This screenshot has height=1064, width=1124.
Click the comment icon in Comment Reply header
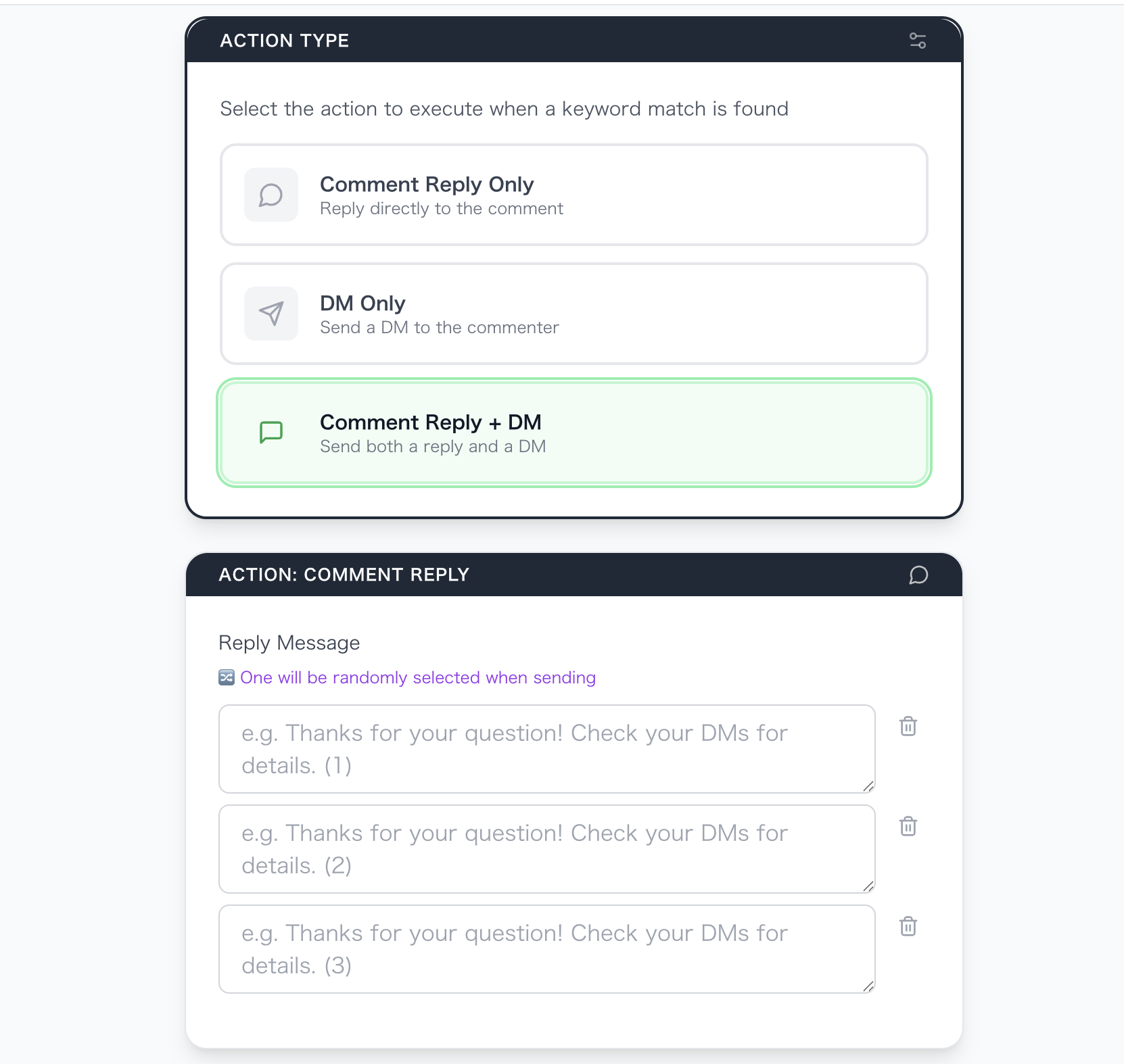918,575
